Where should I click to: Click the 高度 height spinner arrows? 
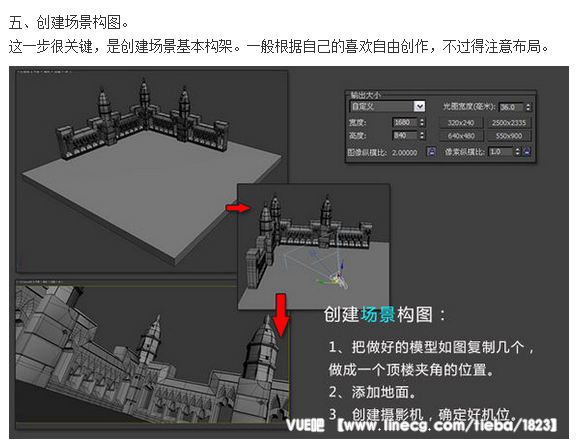422,135
